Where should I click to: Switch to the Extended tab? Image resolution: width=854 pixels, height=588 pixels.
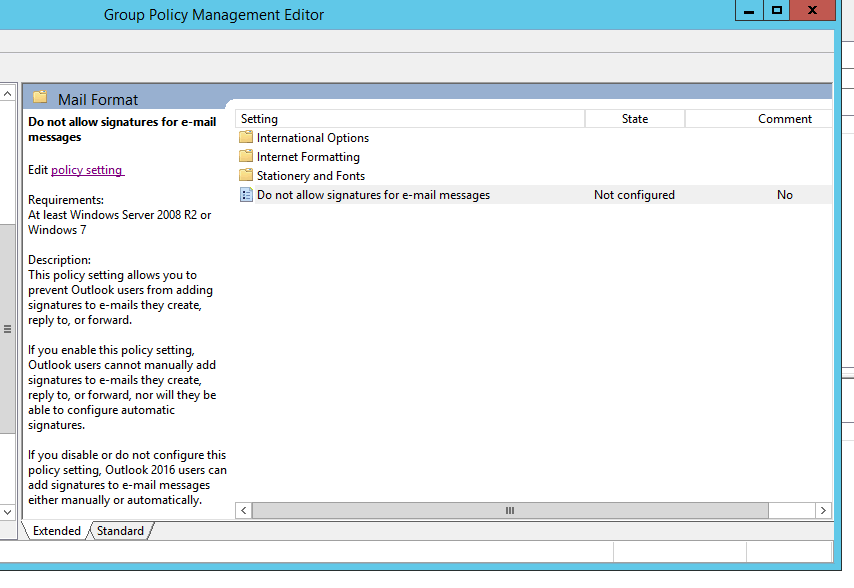[x=57, y=531]
